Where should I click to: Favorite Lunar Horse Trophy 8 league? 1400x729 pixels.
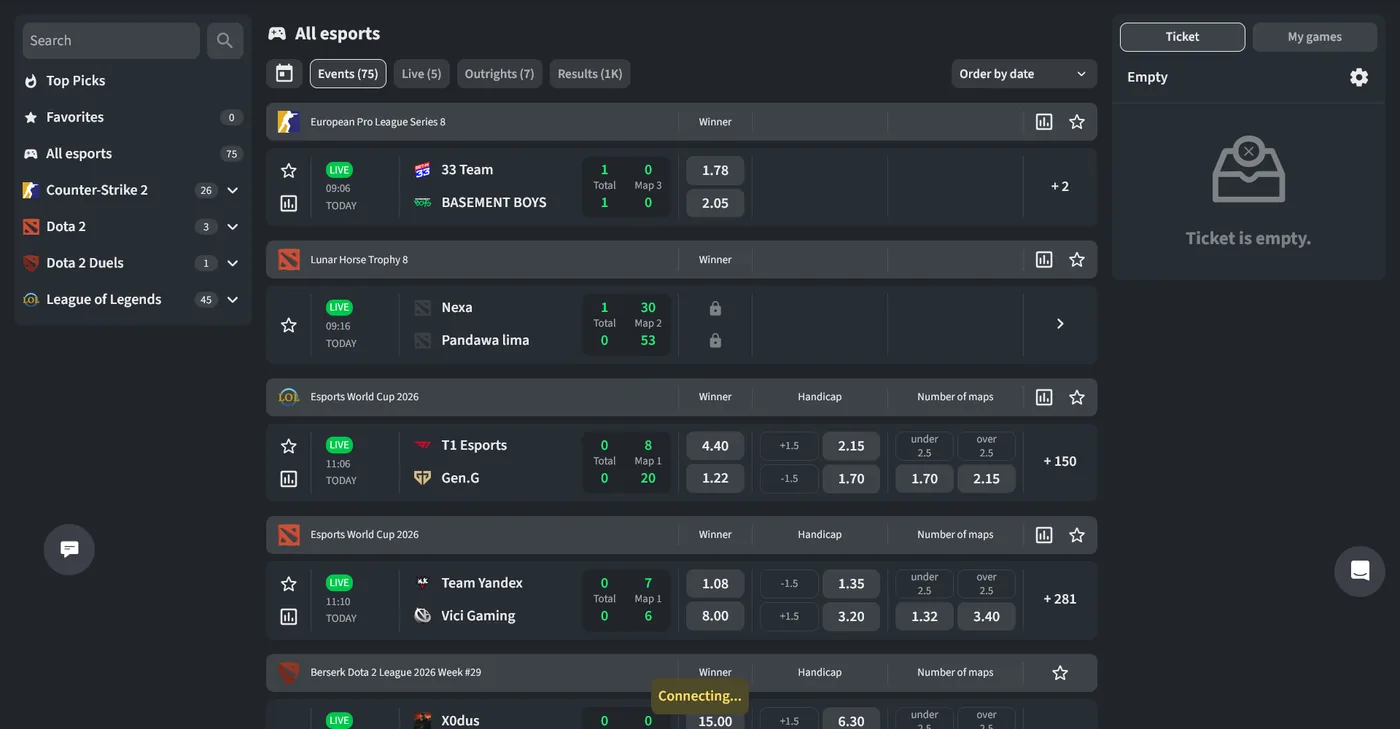[1077, 260]
